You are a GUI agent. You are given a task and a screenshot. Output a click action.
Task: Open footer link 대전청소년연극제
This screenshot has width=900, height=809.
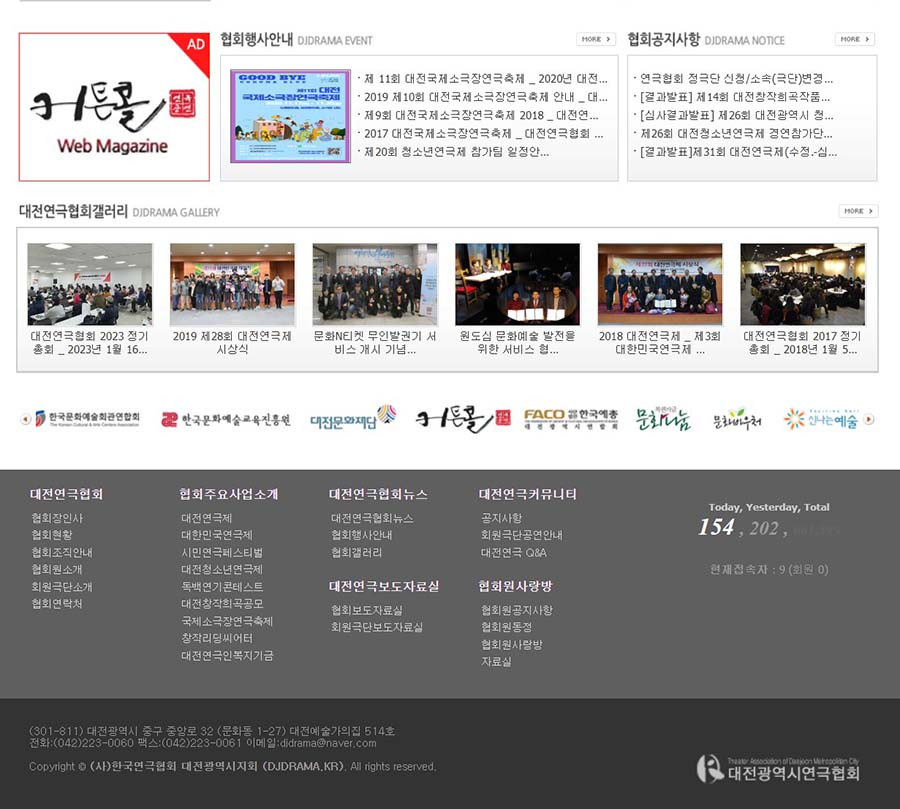point(222,569)
